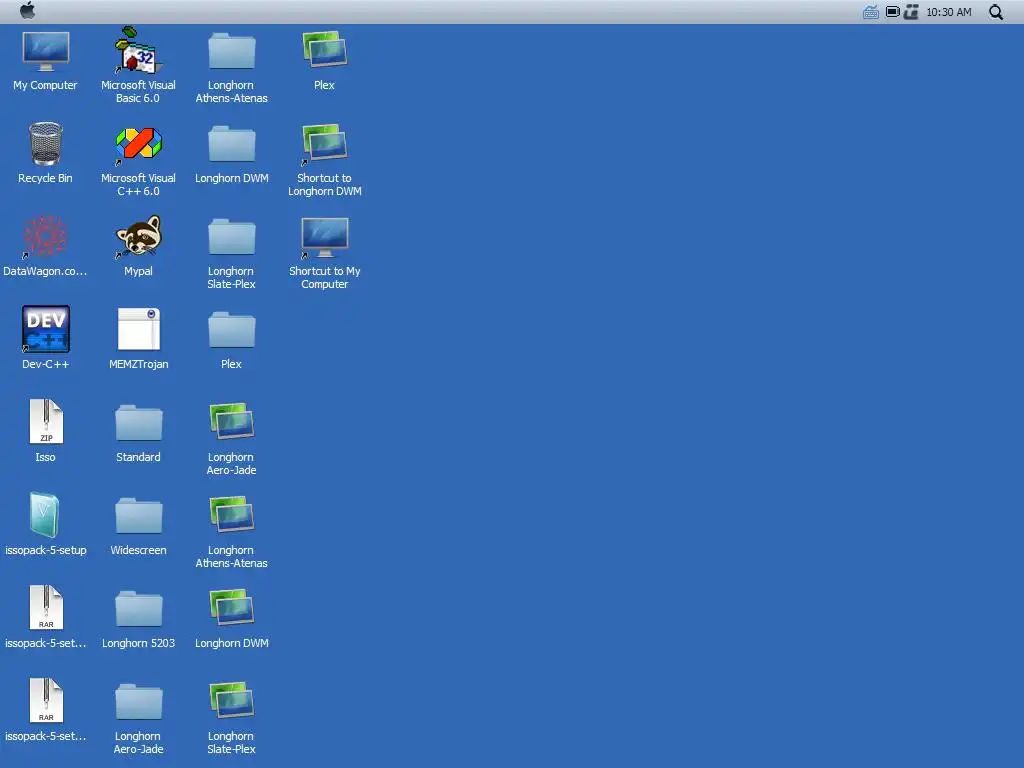Open the magnifier search icon
Image resolution: width=1024 pixels, height=768 pixels.
[996, 12]
